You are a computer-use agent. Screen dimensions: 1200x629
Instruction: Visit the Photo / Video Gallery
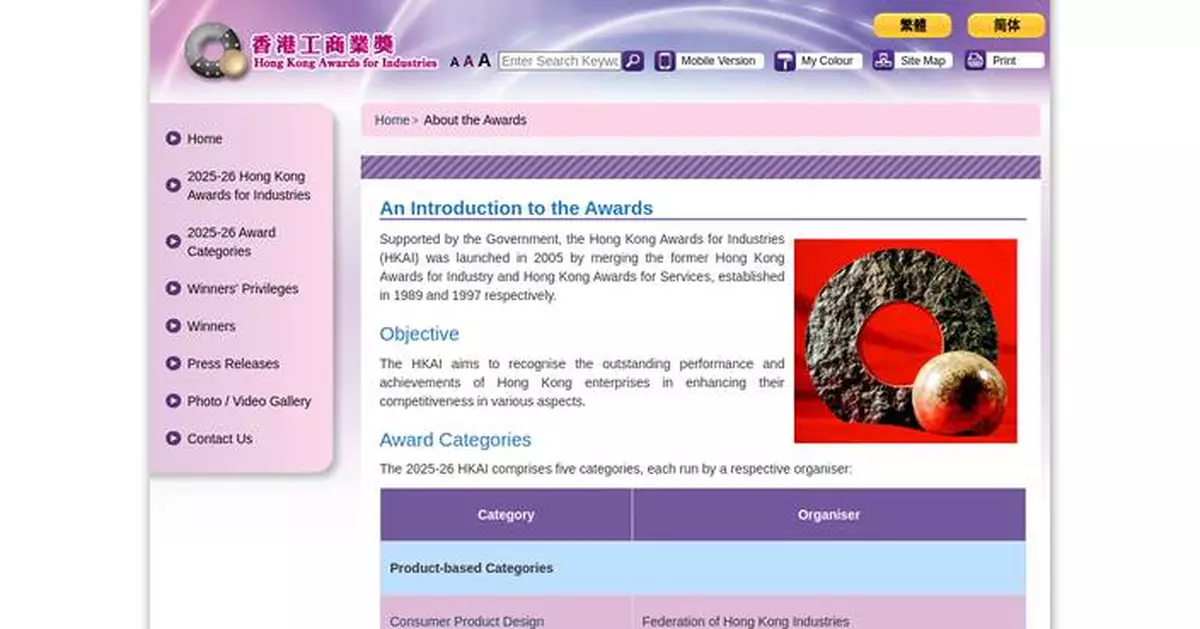click(x=249, y=401)
